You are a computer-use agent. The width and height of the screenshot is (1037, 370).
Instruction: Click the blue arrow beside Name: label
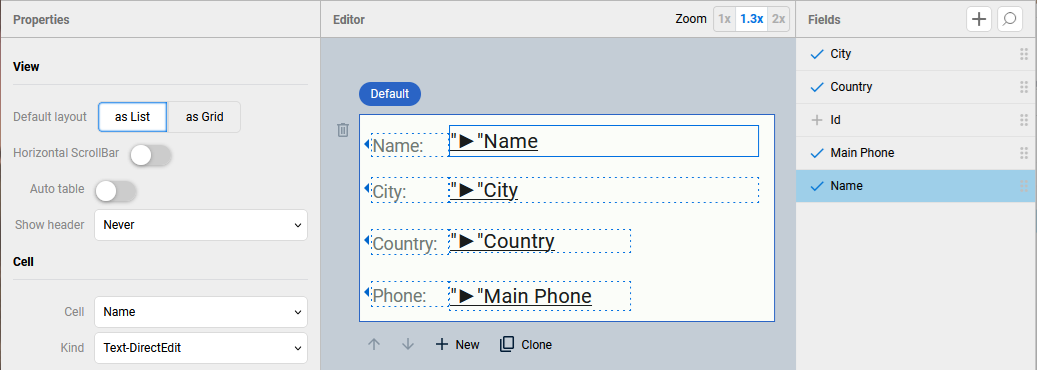367,144
